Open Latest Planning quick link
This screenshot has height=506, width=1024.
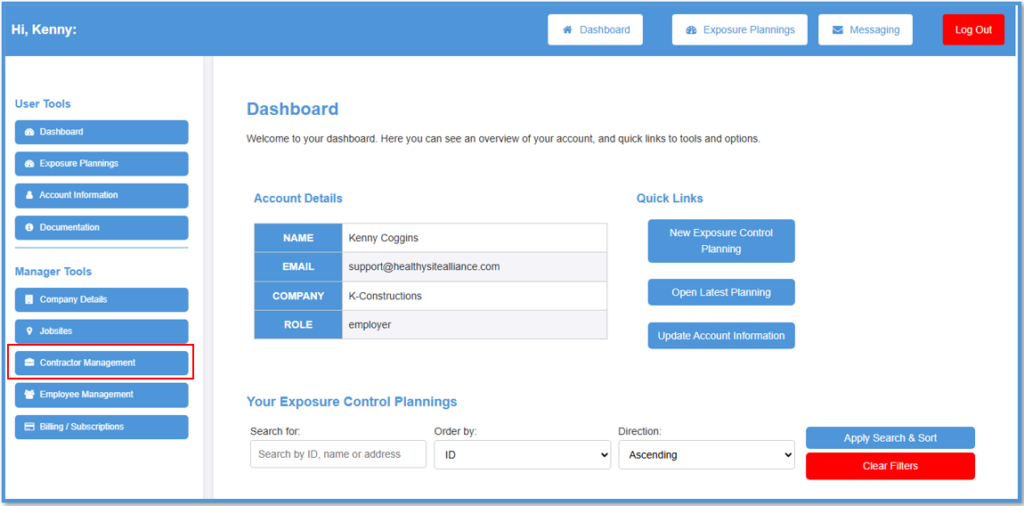[721, 293]
